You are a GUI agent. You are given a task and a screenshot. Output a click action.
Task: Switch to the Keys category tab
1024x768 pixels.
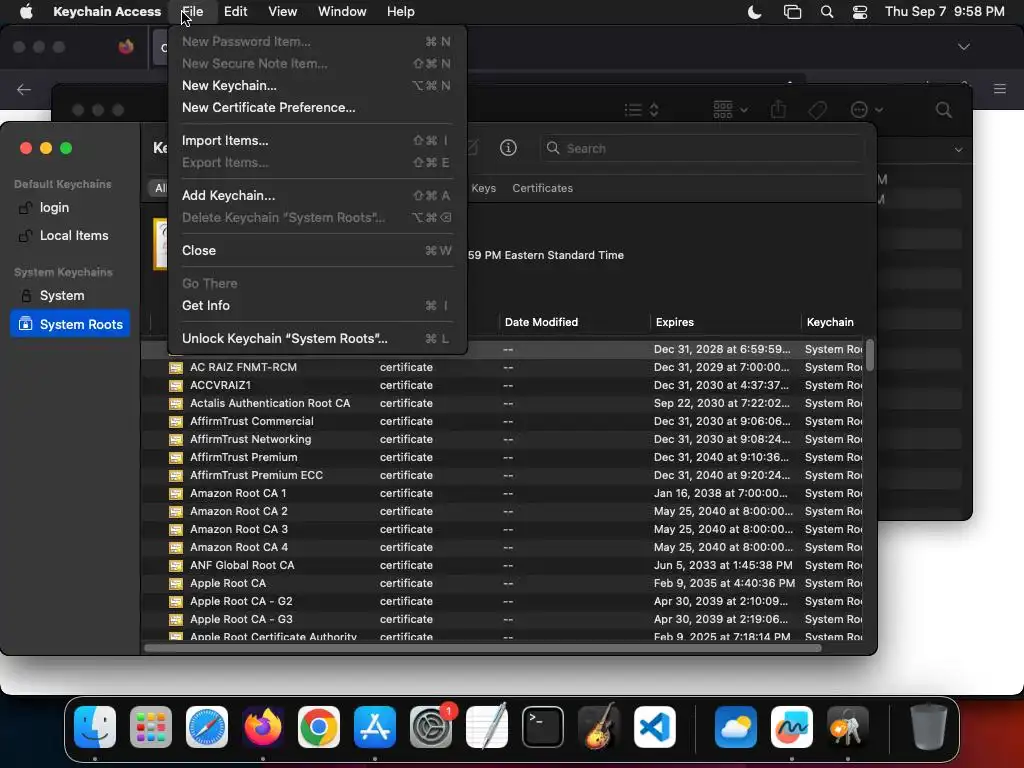(483, 188)
